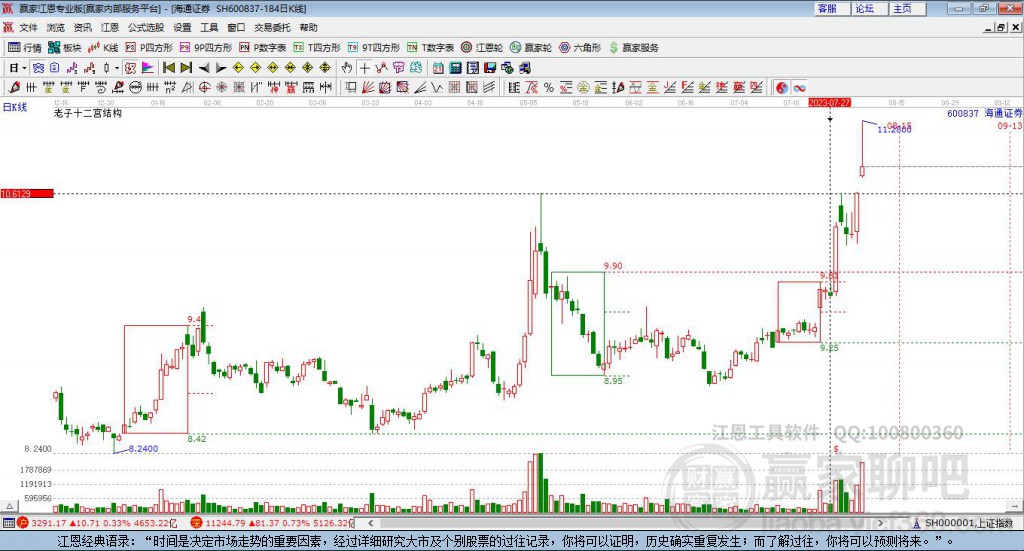The height and width of the screenshot is (551, 1024).
Task: Restore the inner chart window
Action: click(x=1001, y=27)
